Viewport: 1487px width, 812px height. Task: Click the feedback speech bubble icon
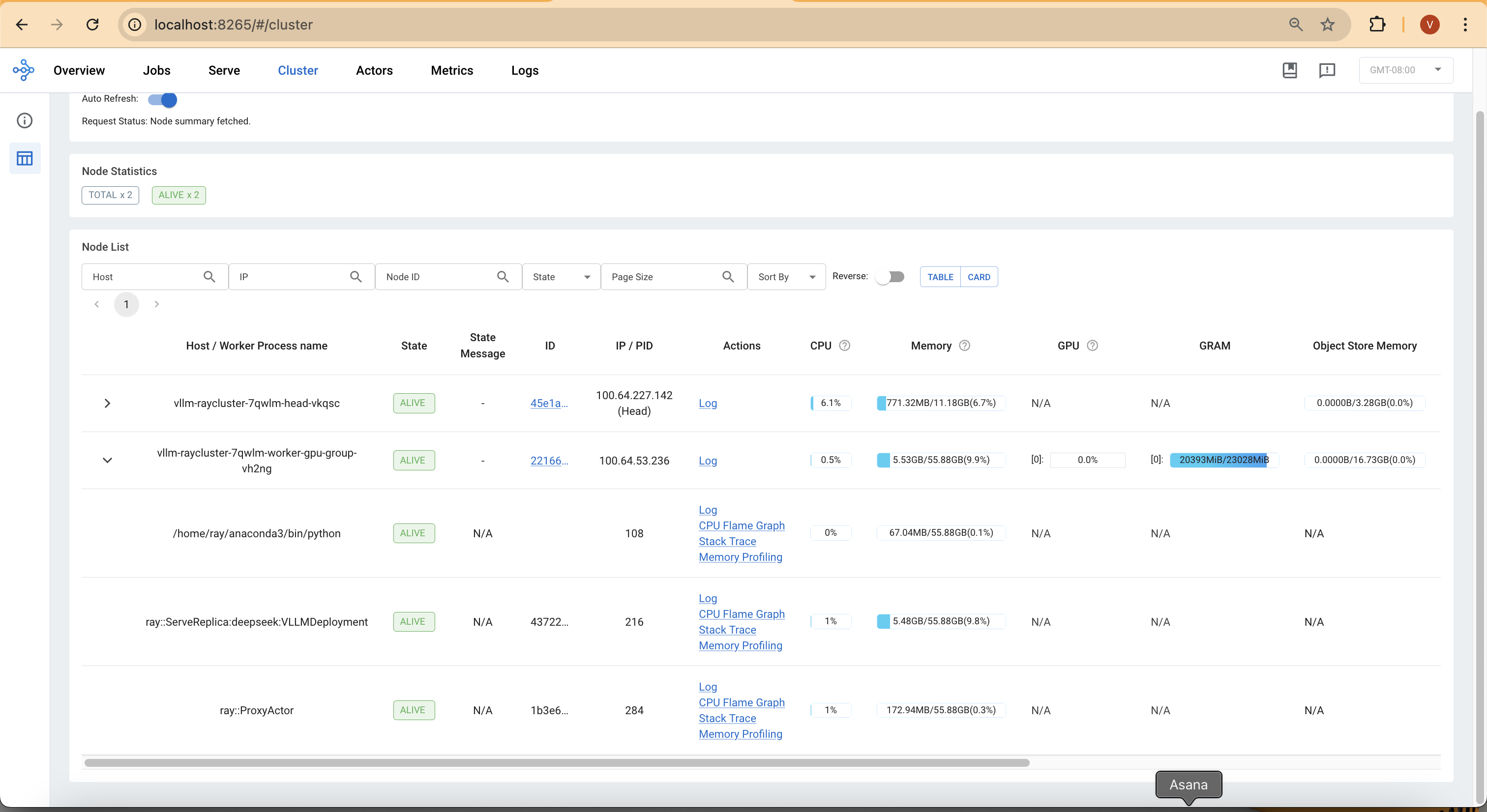1327,70
